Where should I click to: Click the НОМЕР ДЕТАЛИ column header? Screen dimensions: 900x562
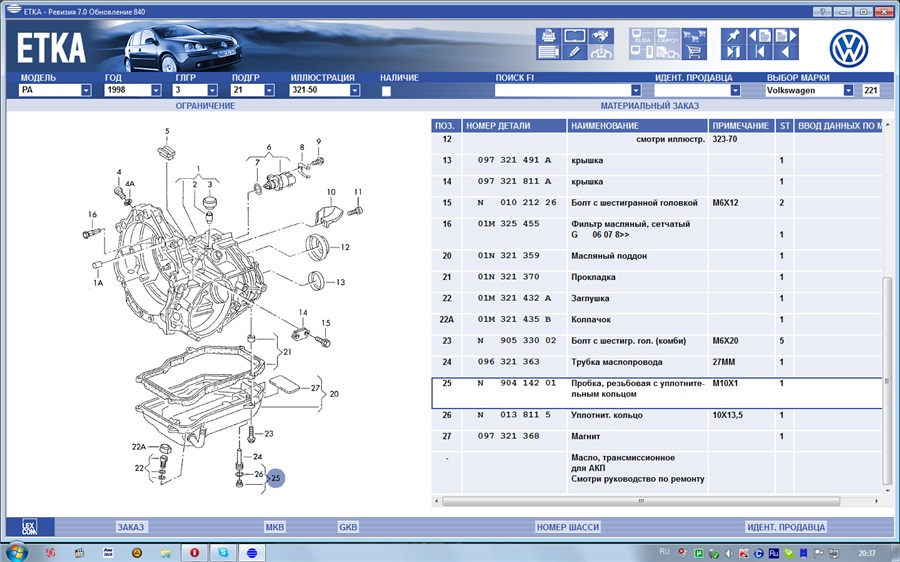(514, 126)
